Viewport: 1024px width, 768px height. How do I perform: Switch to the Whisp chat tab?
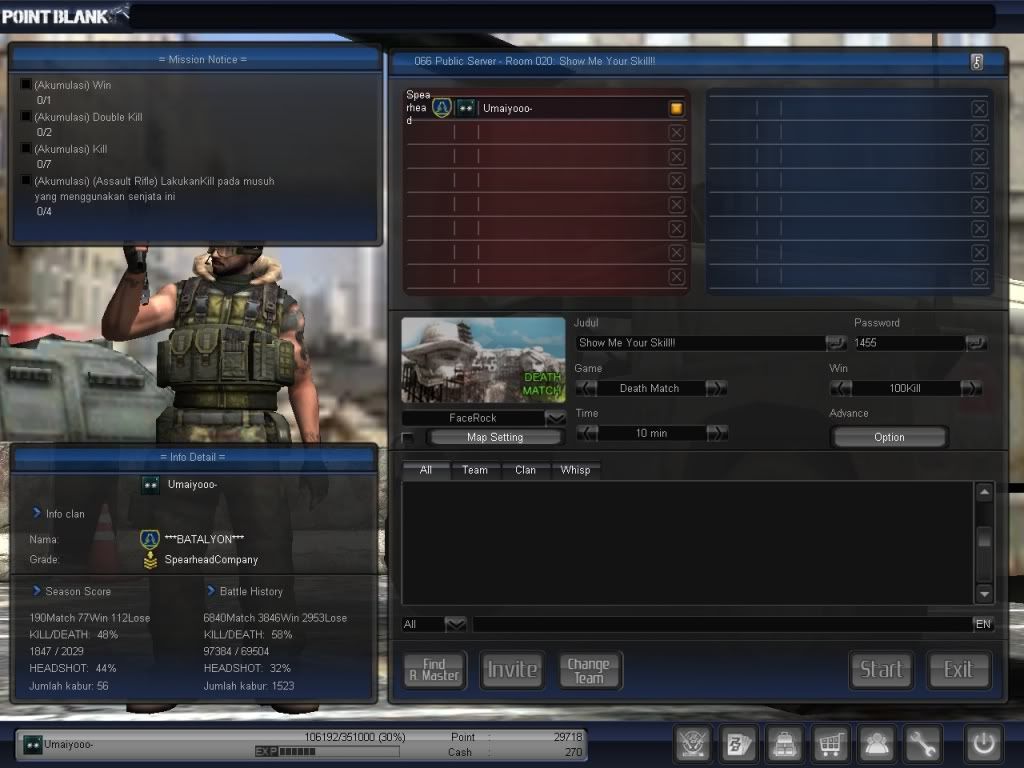(575, 470)
